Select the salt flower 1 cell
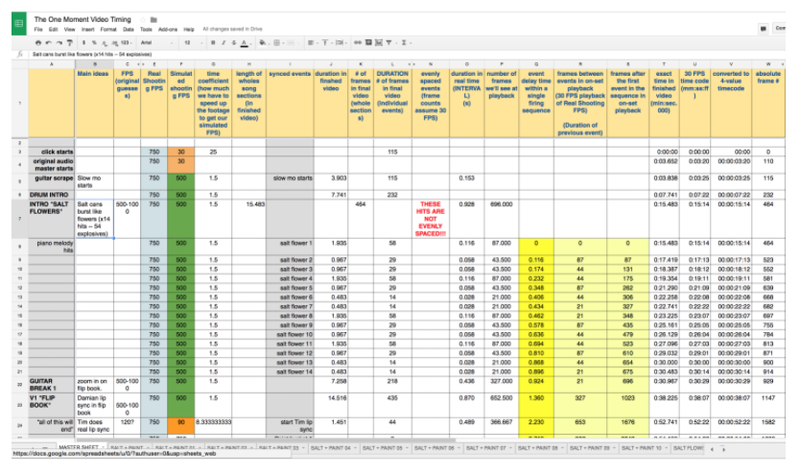The width and height of the screenshot is (800, 475). pos(290,247)
